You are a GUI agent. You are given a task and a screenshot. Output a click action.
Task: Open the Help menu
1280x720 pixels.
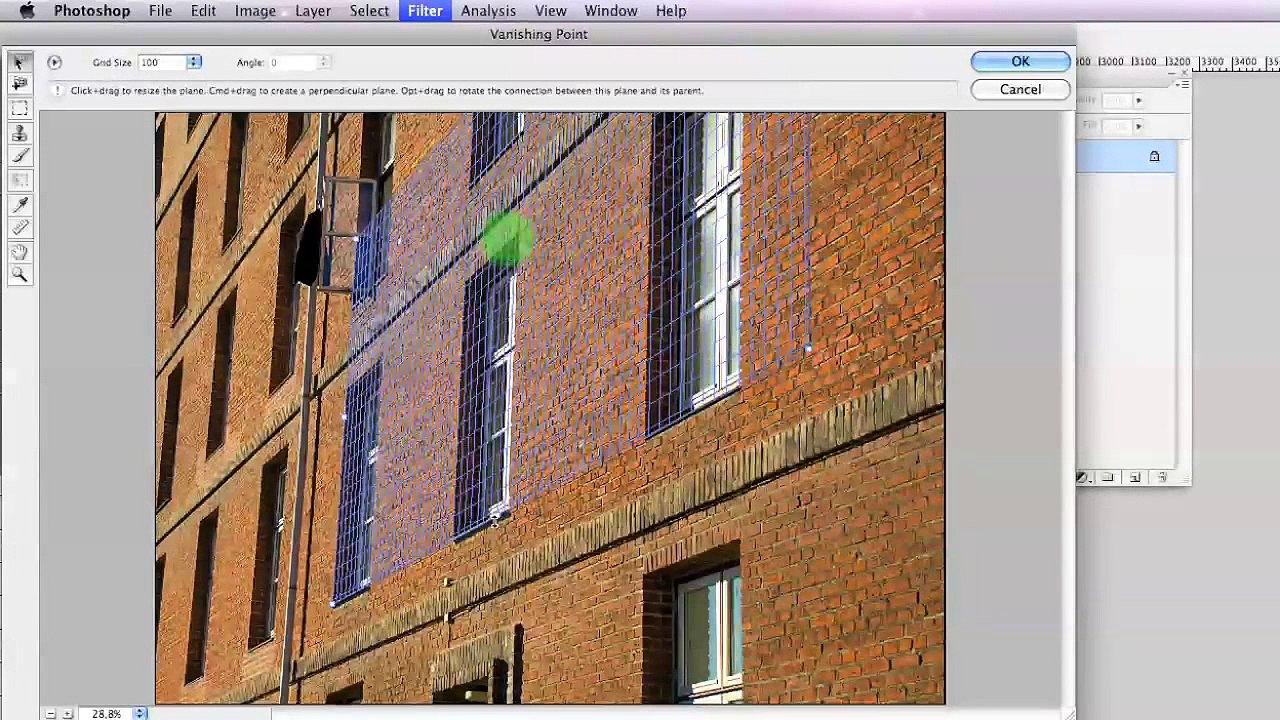click(x=671, y=11)
